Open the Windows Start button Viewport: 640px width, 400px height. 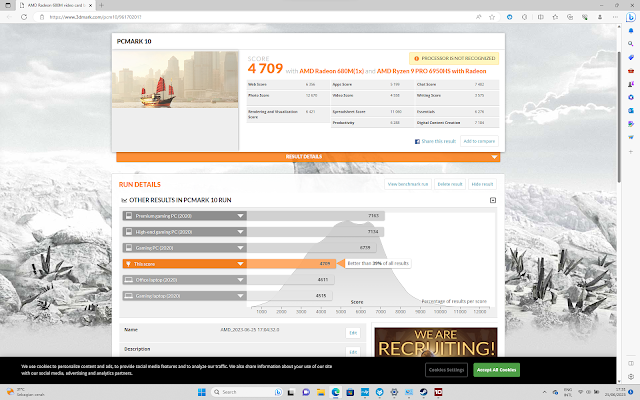pyautogui.click(x=202, y=392)
